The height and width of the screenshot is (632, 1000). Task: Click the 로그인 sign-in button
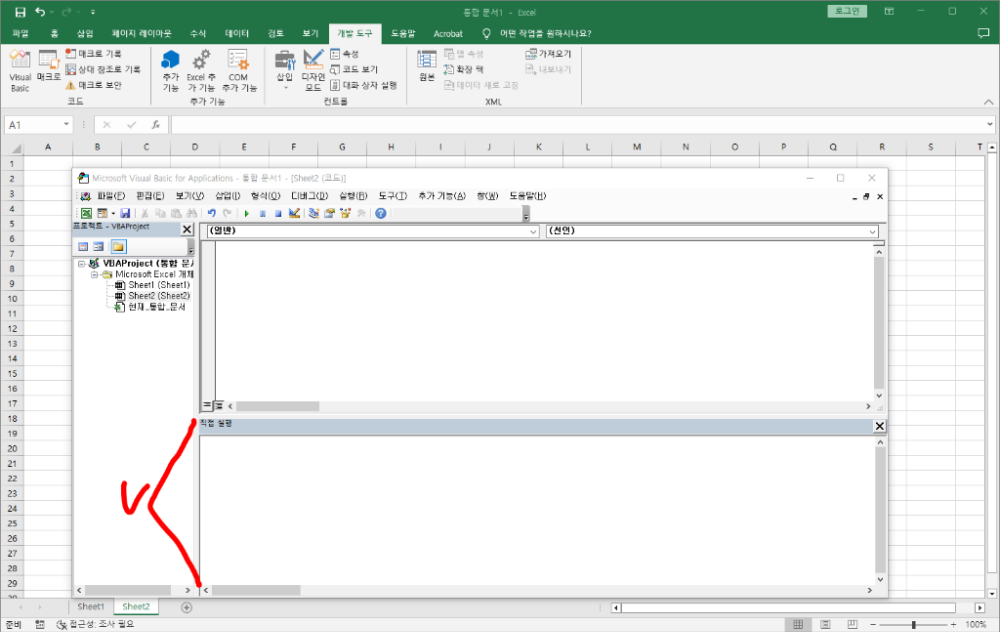847,11
